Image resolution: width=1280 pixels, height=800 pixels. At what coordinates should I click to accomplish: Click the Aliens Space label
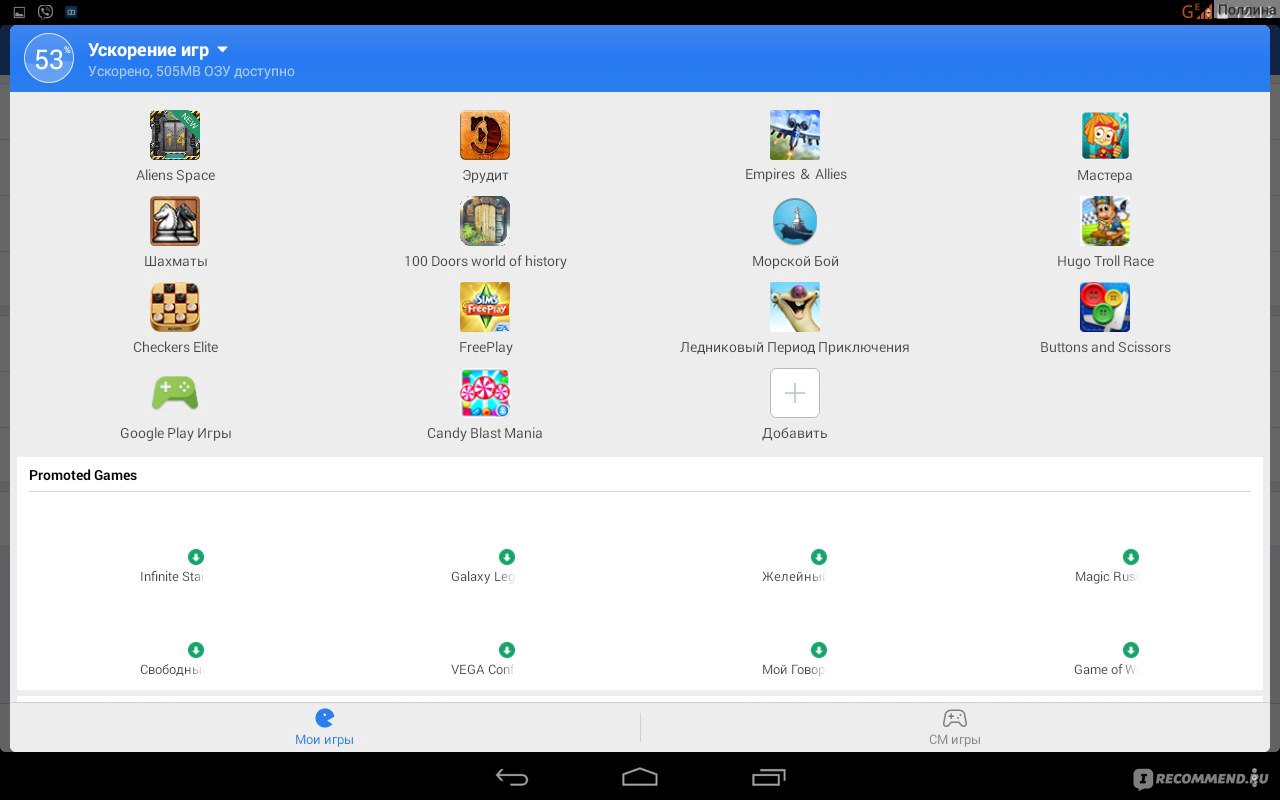[x=176, y=175]
